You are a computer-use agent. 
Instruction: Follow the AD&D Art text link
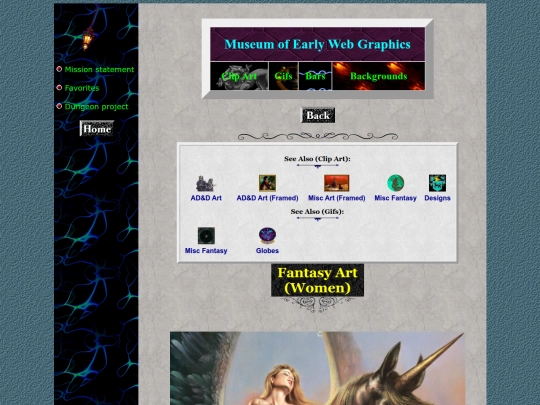[x=206, y=198]
